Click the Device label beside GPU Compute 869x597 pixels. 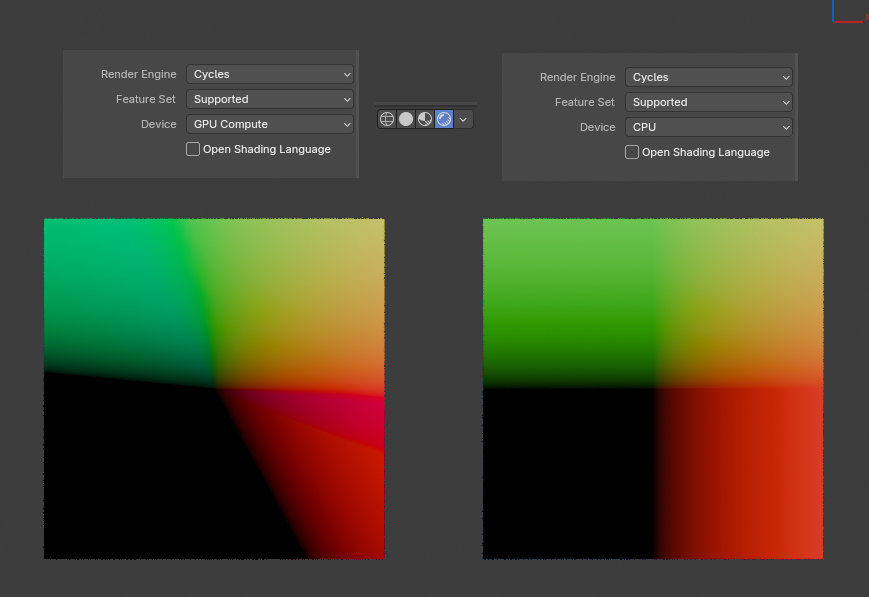coord(159,124)
